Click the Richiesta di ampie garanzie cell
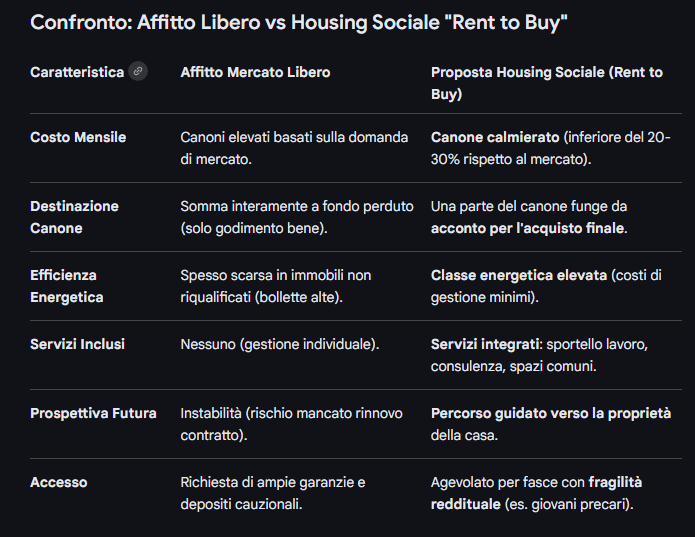 (272, 493)
